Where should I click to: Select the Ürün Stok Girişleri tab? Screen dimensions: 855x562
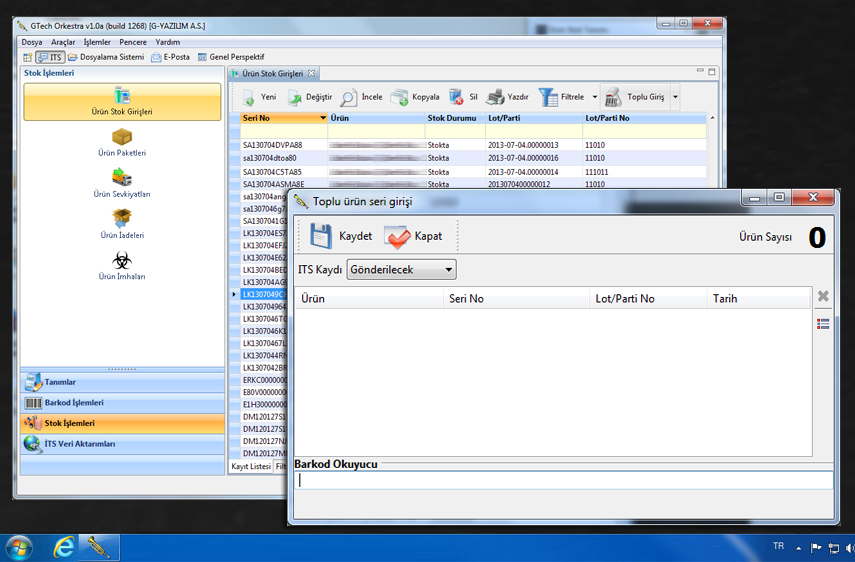pos(272,73)
